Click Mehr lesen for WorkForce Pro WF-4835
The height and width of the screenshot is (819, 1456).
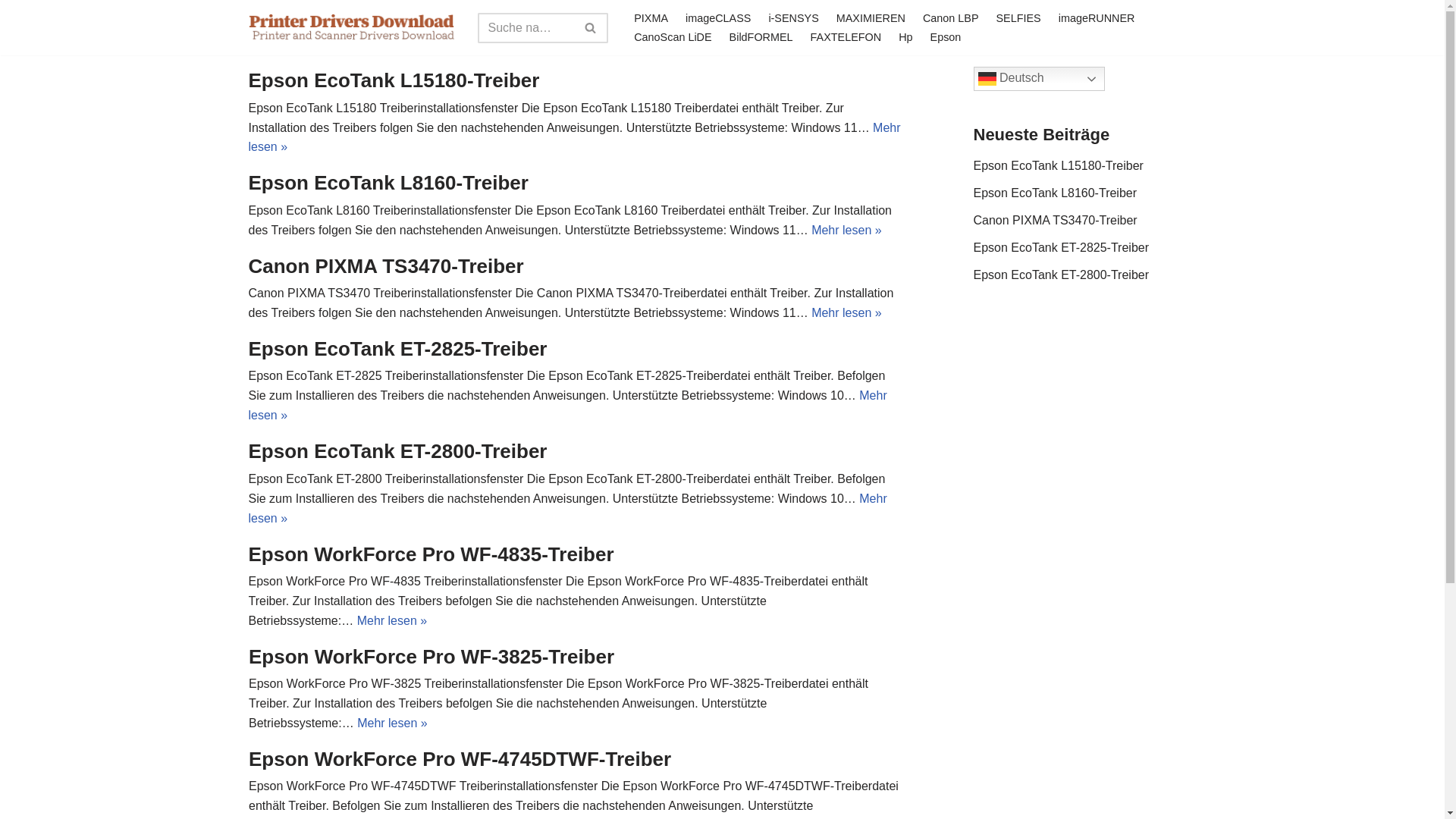pyautogui.click(x=392, y=620)
